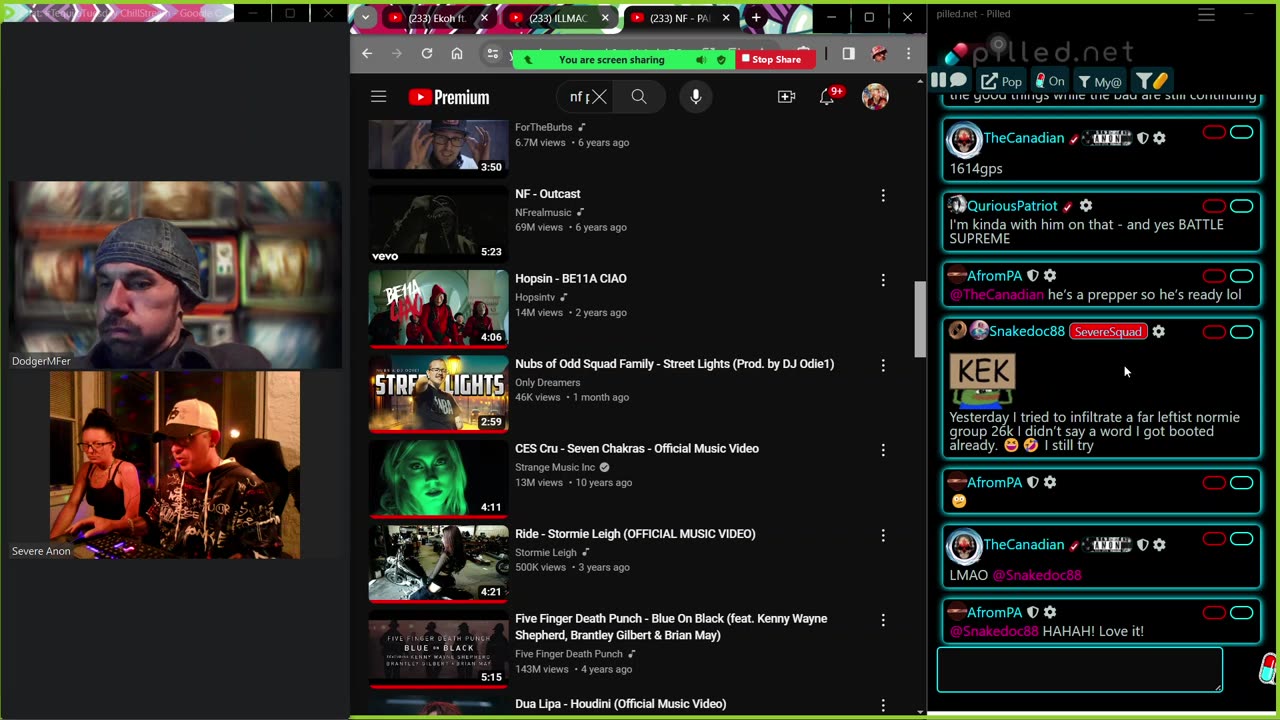The image size is (1280, 720).
Task: Open options for Five Finger Death Punch video
Action: 883,621
